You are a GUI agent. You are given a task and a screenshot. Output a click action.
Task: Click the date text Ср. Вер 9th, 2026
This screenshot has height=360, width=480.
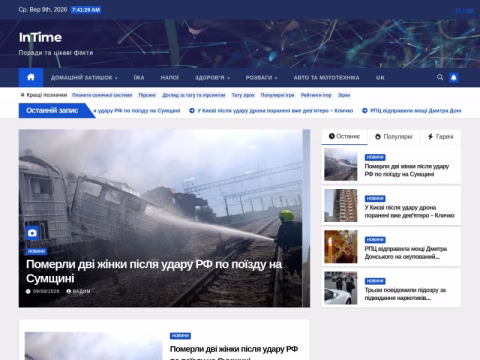click(x=43, y=10)
